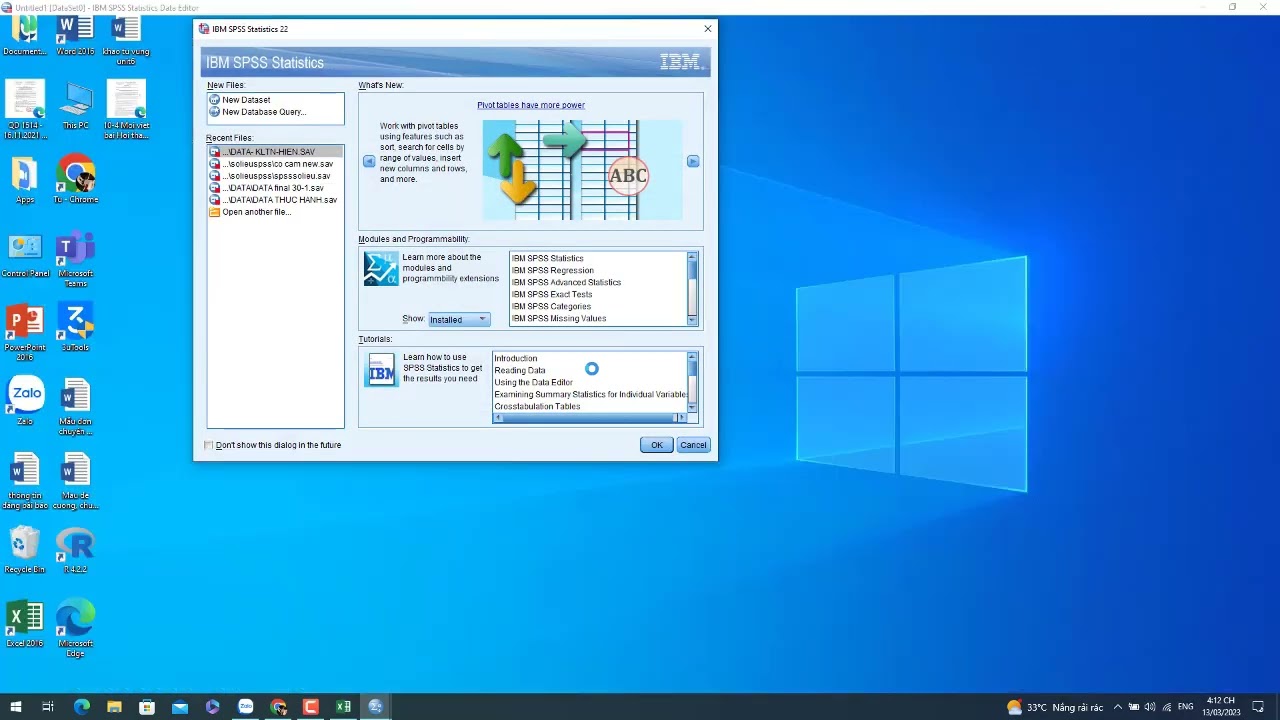Screen dimensions: 1280x720
Task: Select recent file DATA- KLTN-HIEN.SAV
Action: pyautogui.click(x=275, y=152)
